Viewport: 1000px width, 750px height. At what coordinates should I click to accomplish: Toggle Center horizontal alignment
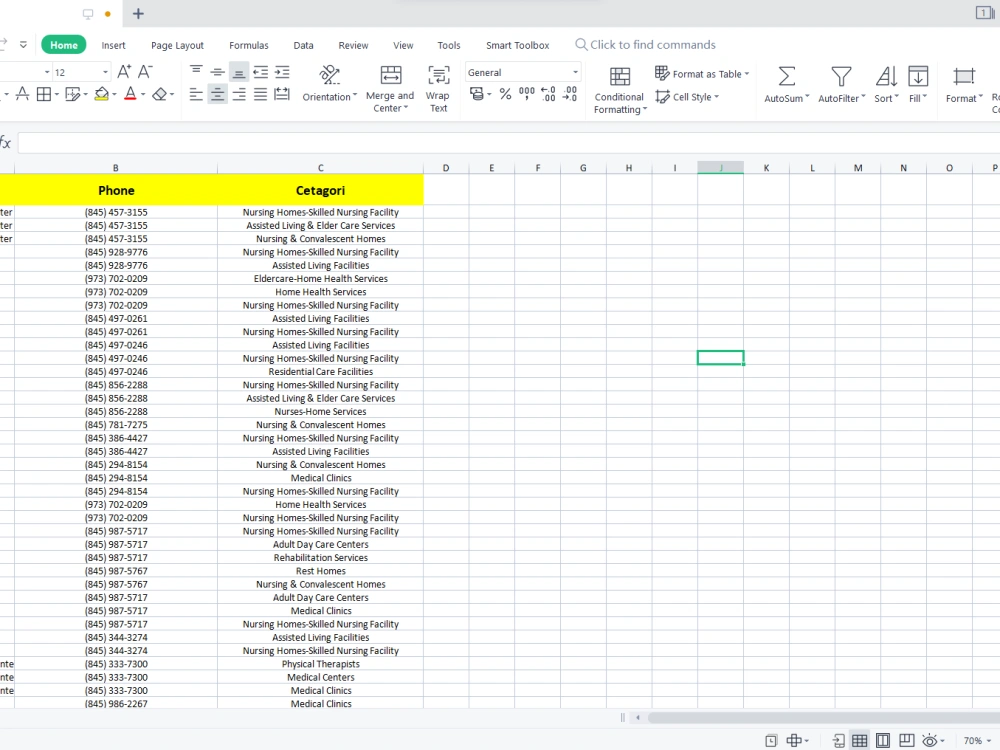pos(217,94)
